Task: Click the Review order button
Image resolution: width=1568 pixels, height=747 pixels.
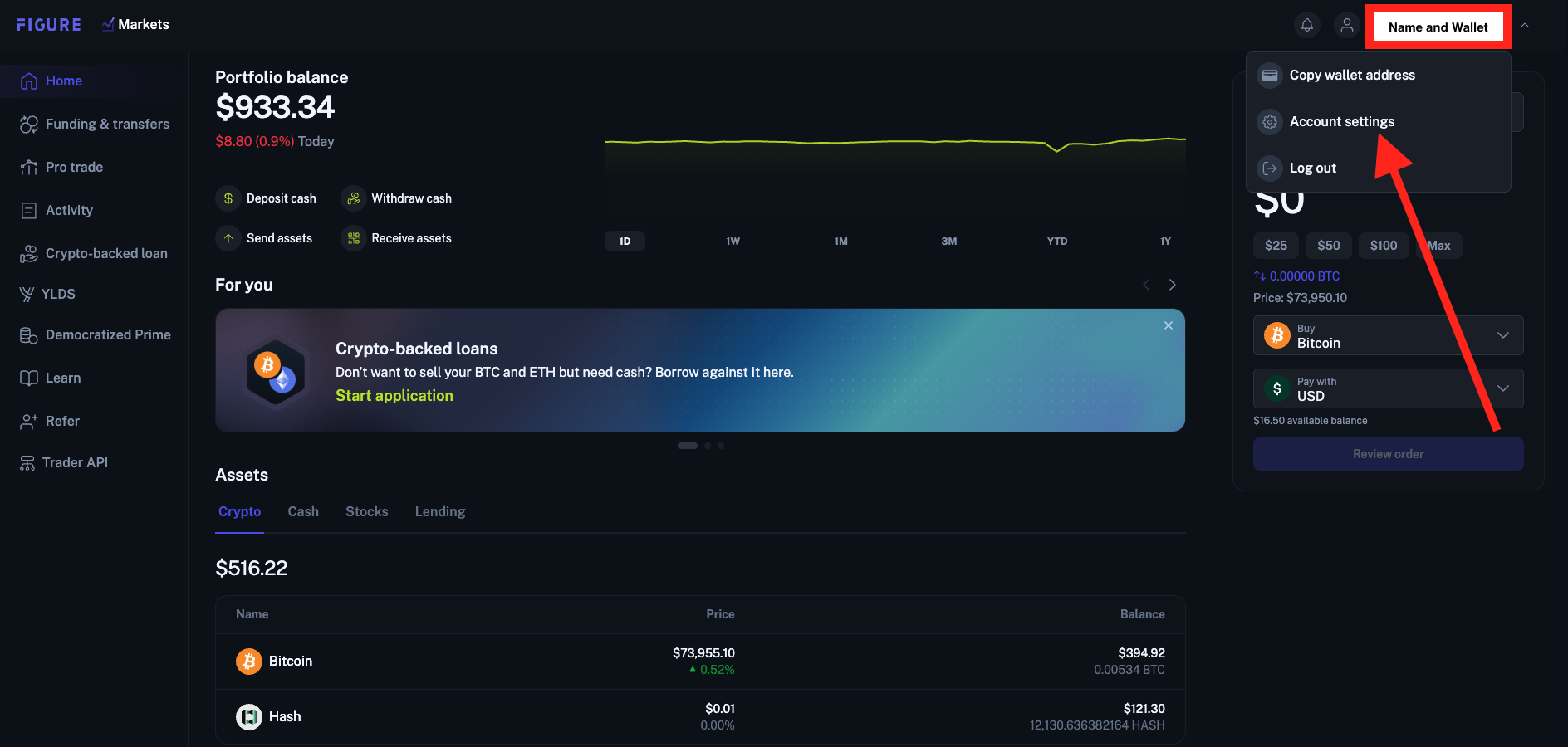Action: 1389,454
